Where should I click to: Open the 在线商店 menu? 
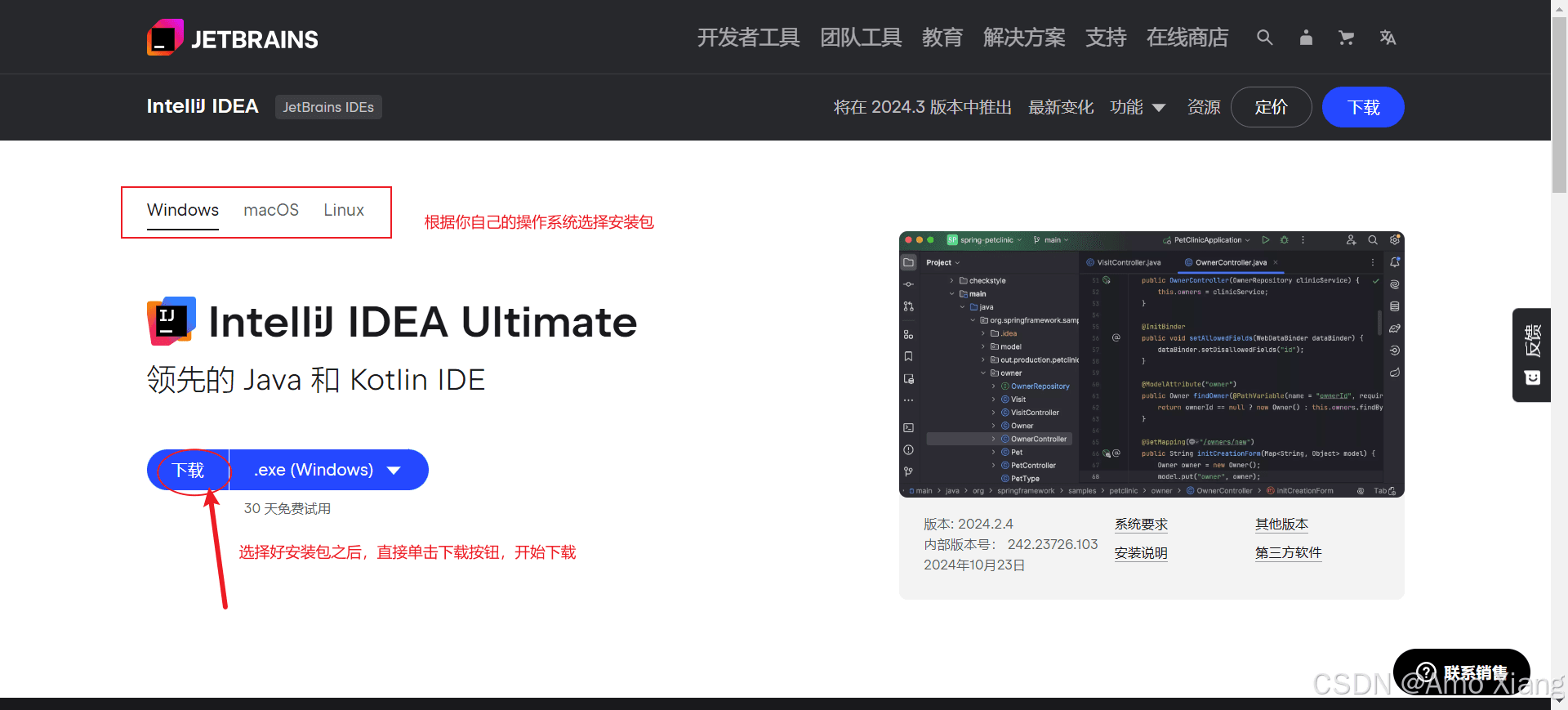coord(1187,38)
